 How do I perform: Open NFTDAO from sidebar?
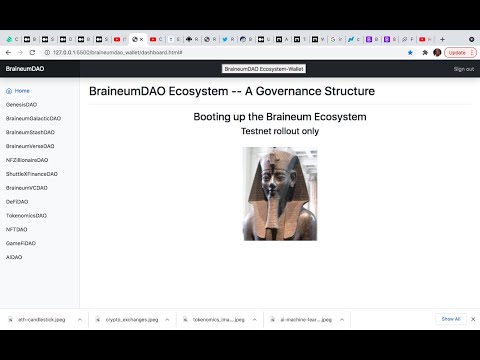[16, 229]
